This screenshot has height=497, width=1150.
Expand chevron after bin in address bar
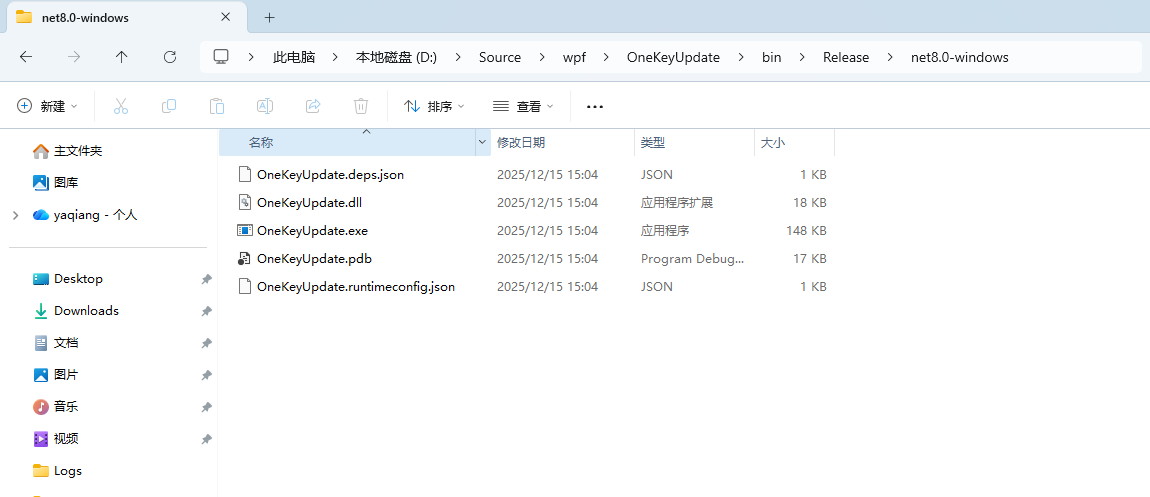[802, 57]
